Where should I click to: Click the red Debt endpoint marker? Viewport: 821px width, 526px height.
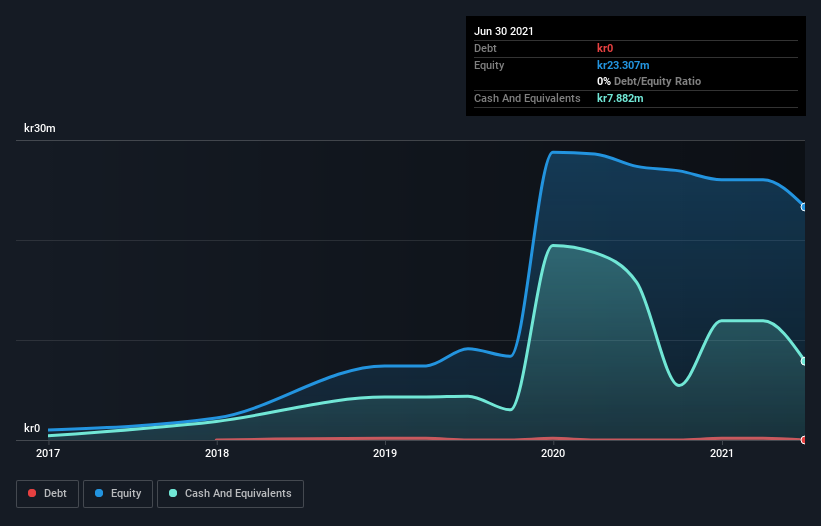(x=804, y=440)
